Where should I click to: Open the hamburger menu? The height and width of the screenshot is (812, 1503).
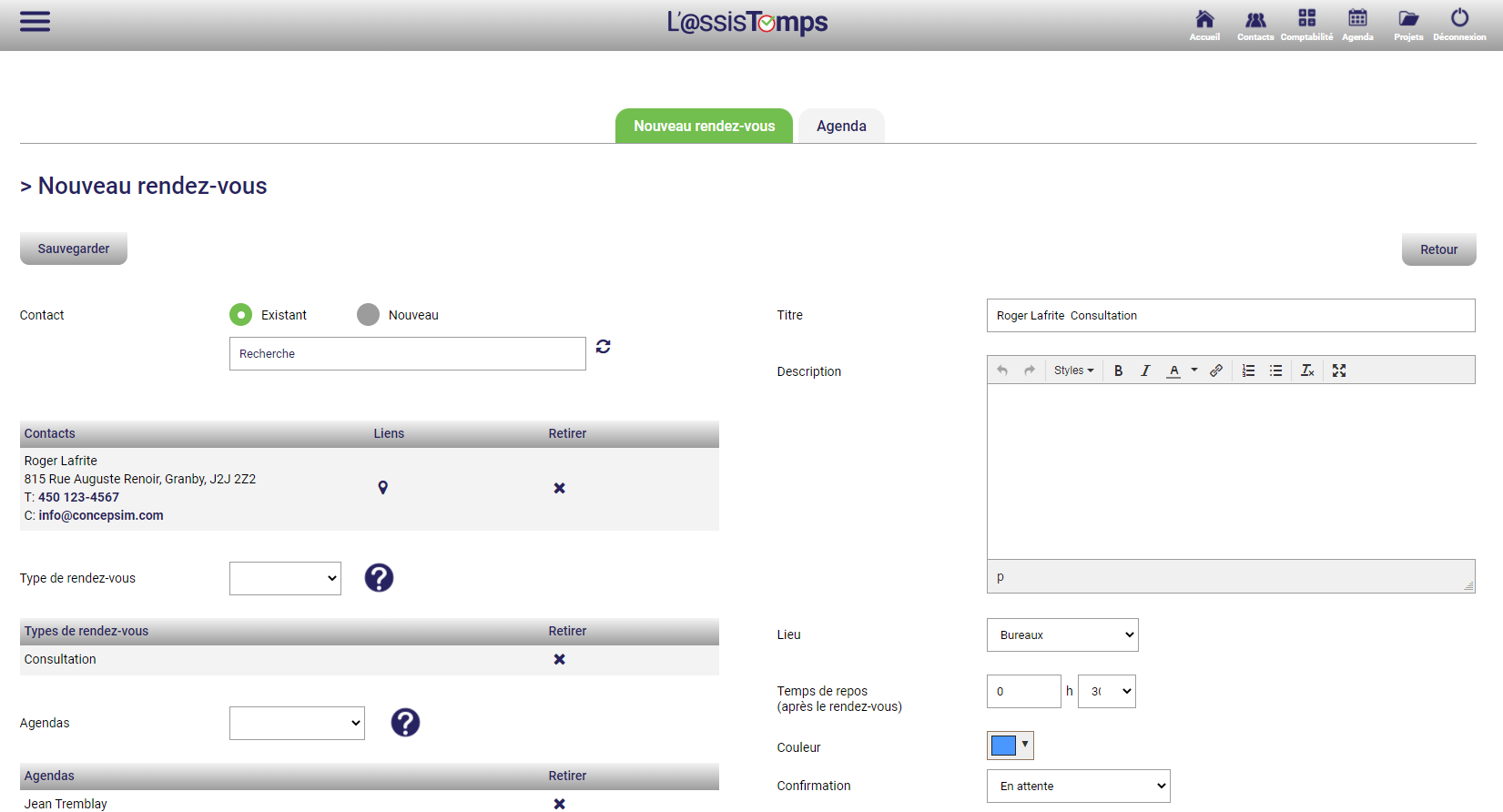pyautogui.click(x=35, y=22)
